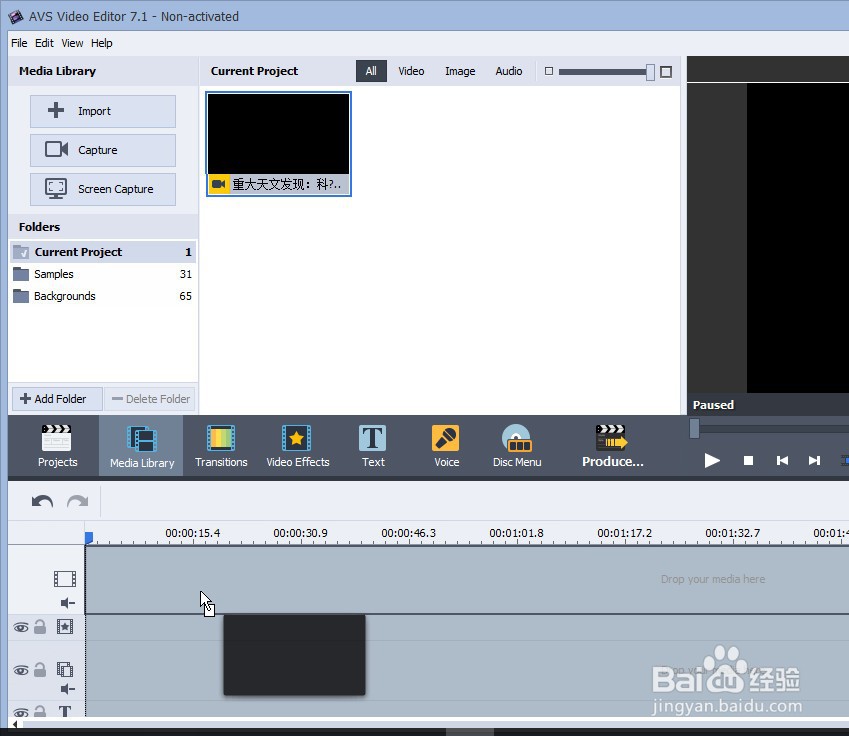This screenshot has width=849, height=736.
Task: Click the small thumbnail size icon
Action: point(548,71)
